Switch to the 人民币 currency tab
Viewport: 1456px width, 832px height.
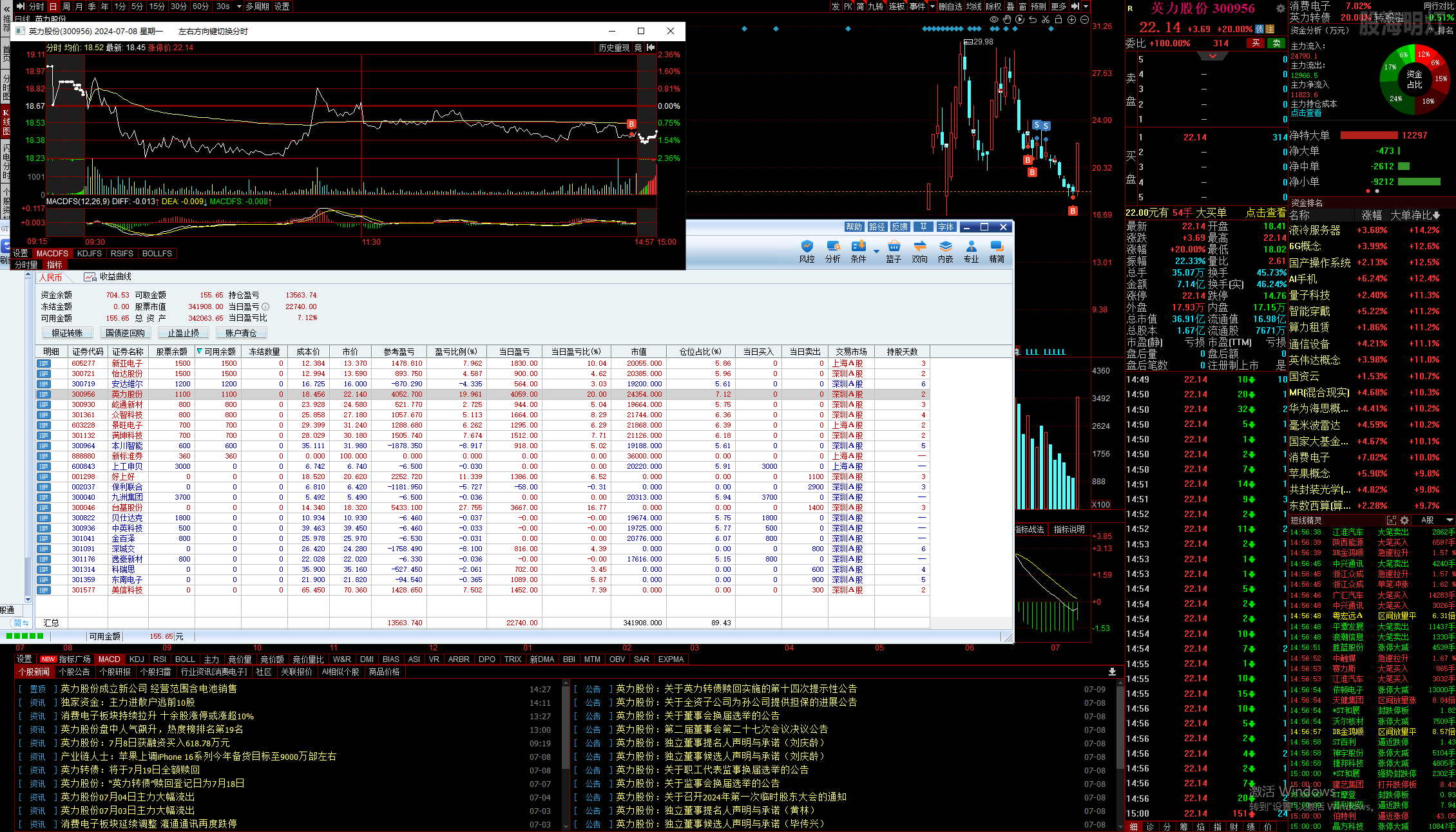[x=50, y=278]
